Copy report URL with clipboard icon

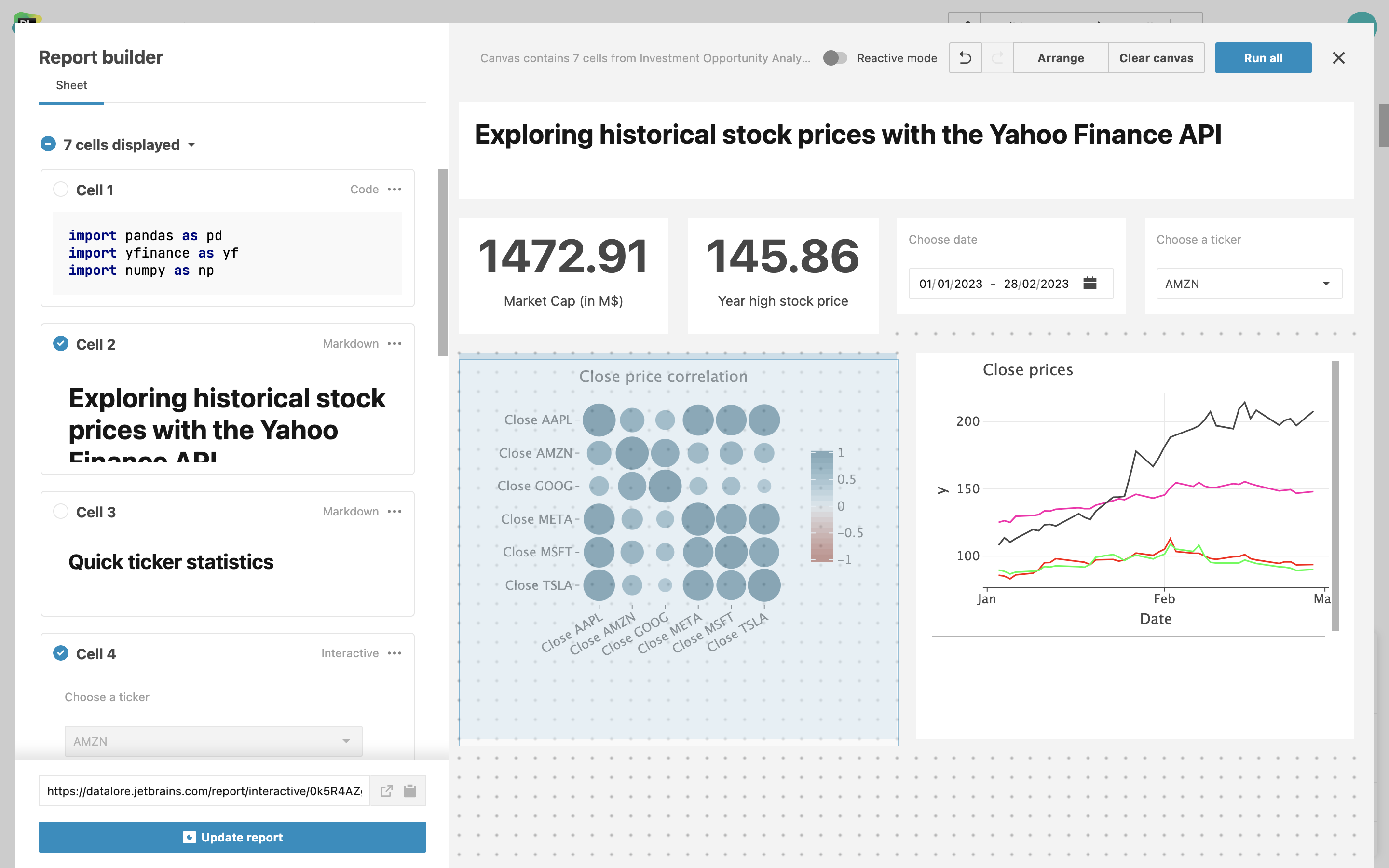point(410,790)
